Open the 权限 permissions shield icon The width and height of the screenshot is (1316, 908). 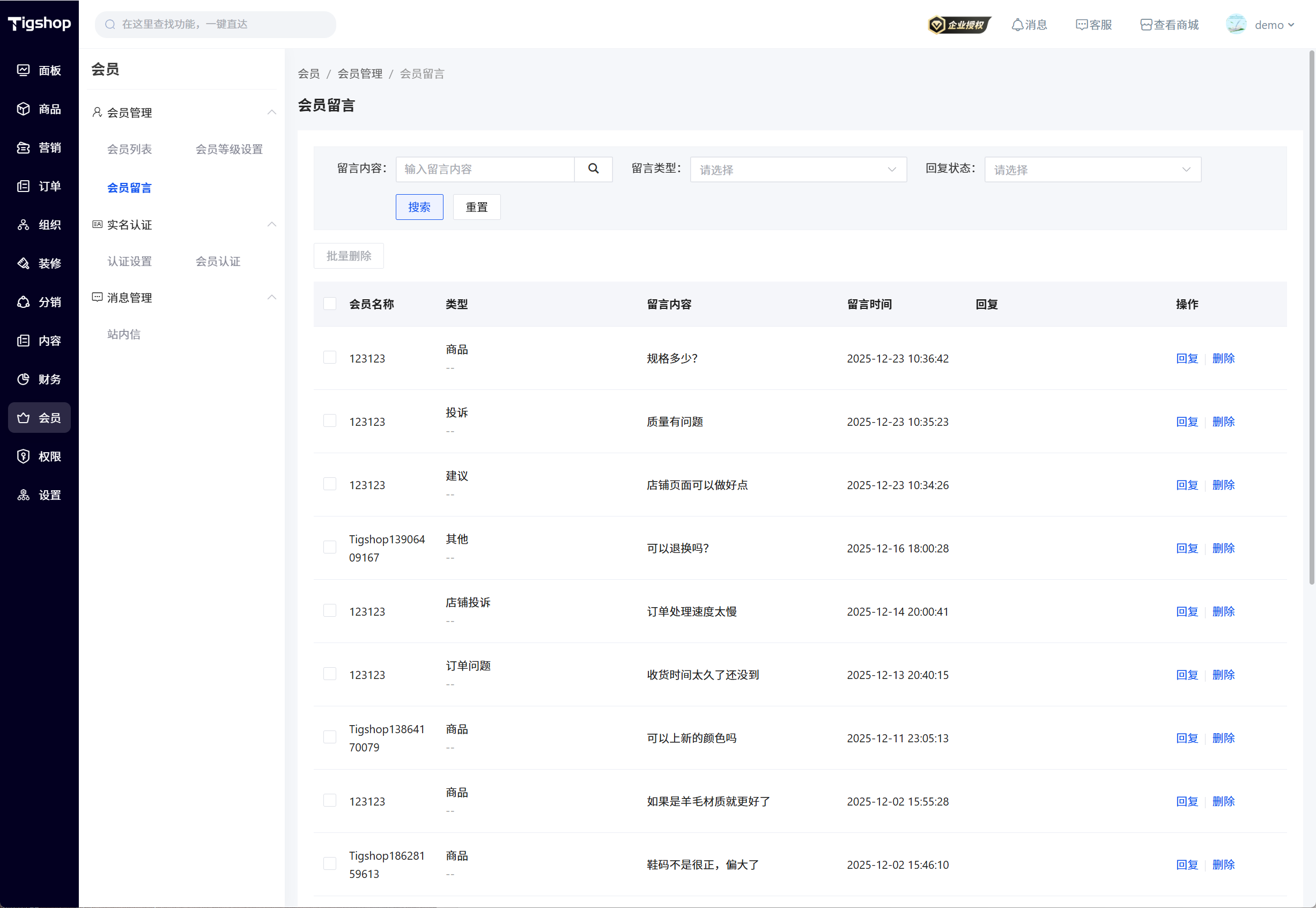point(23,456)
